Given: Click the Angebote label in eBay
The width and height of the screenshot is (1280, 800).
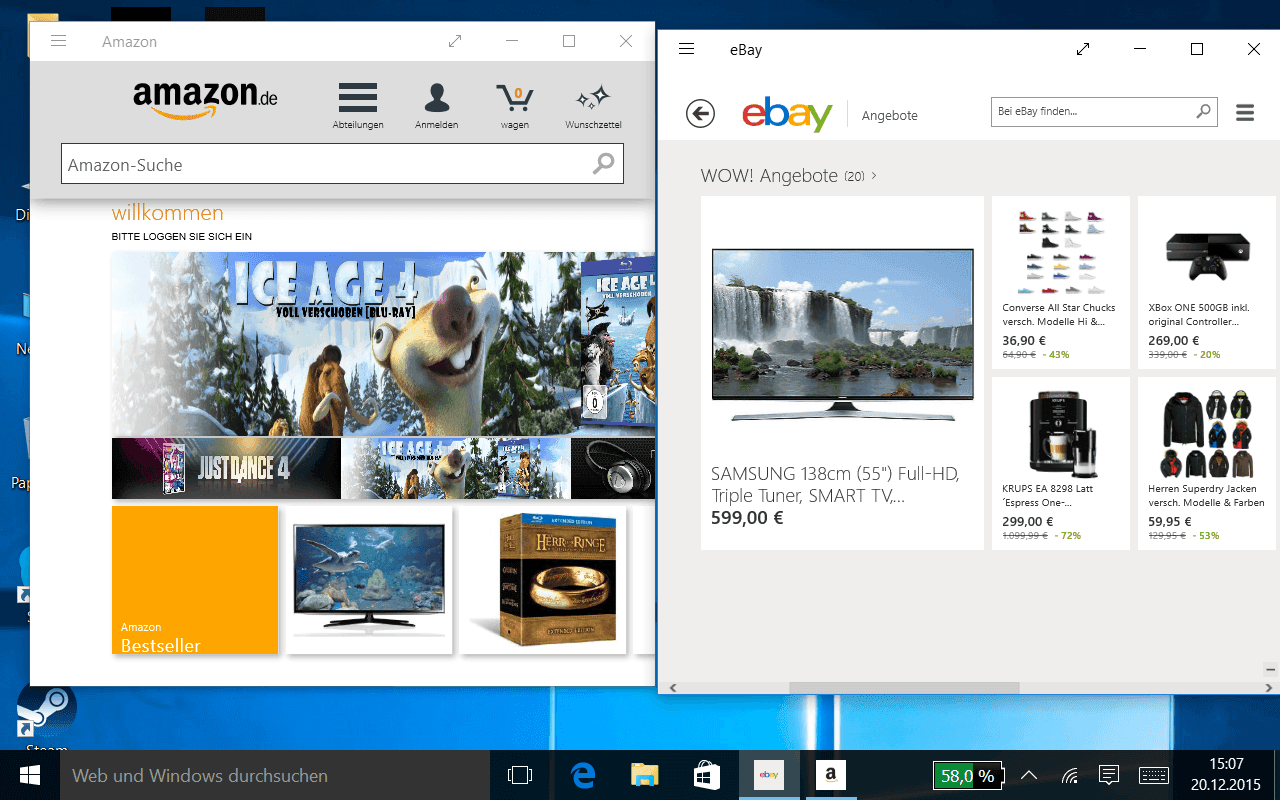Looking at the screenshot, I should click(890, 116).
